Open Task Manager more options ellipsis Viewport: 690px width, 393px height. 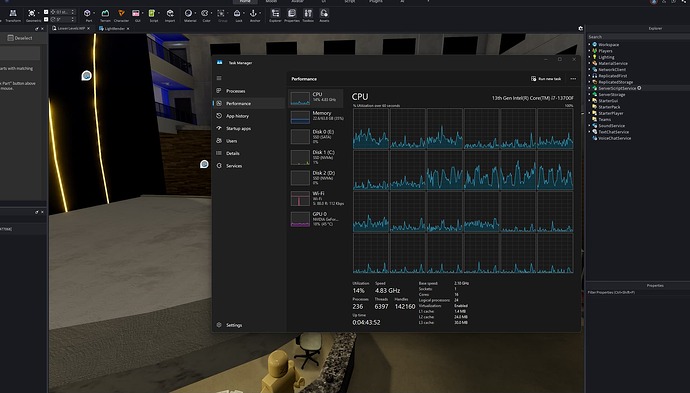tap(573, 79)
